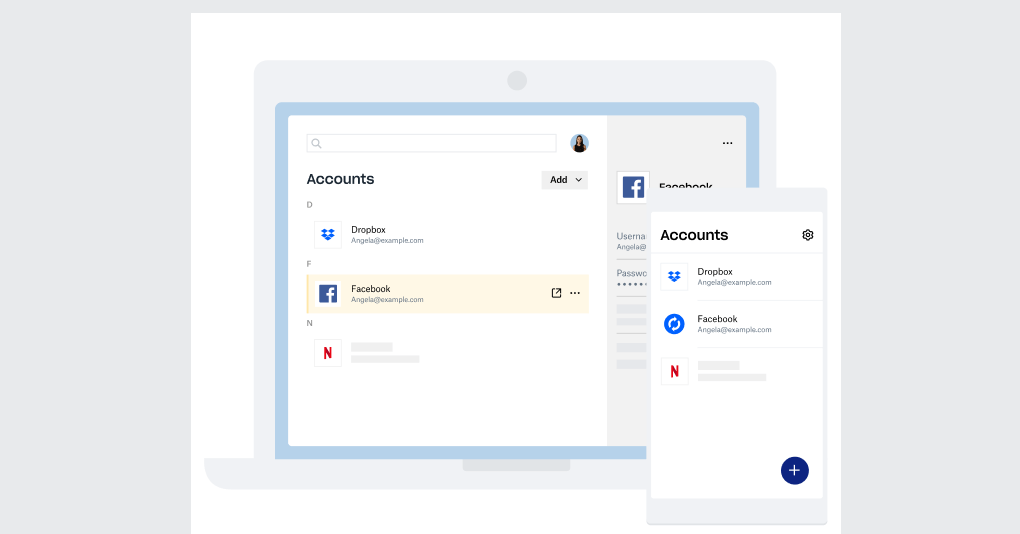Click the search magnifier icon
Viewport: 1020px width, 534px height.
tap(316, 143)
